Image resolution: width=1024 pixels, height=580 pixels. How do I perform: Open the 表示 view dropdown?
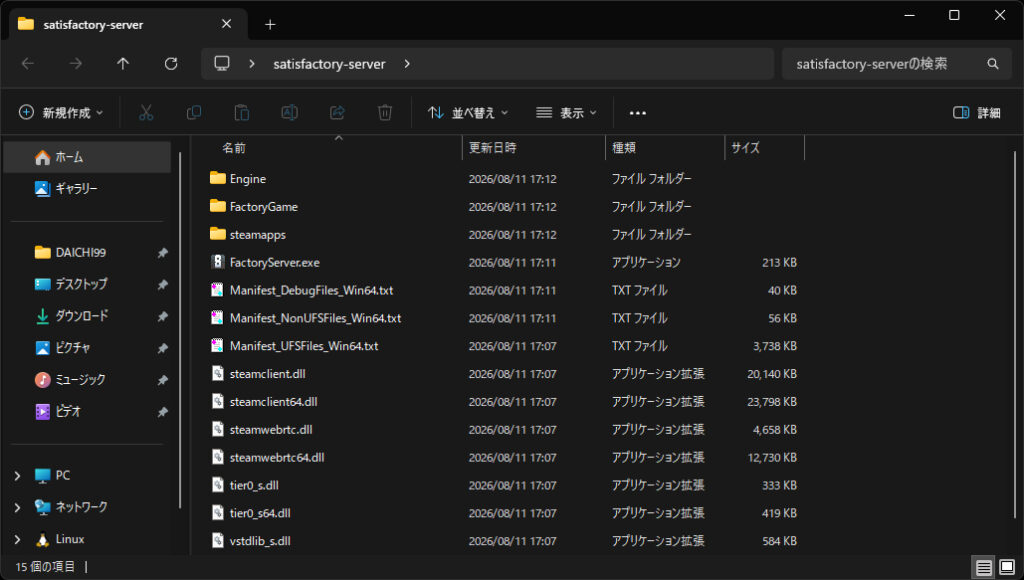click(566, 113)
